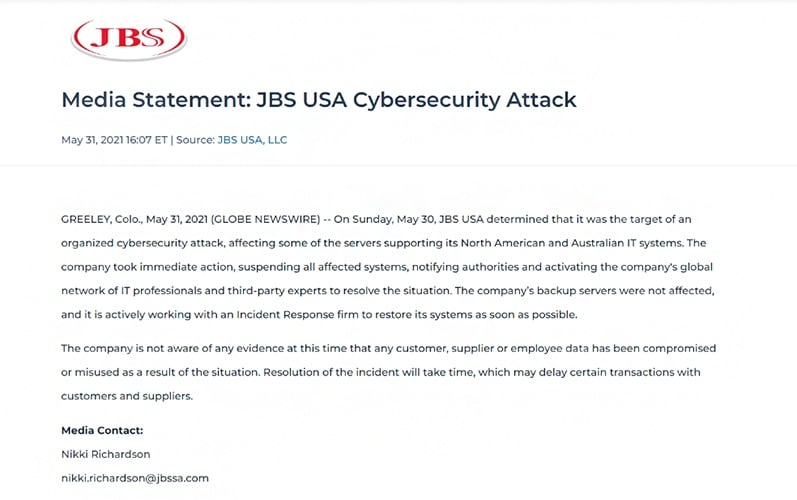
Task: Click the JBS logo
Action: coord(129,39)
